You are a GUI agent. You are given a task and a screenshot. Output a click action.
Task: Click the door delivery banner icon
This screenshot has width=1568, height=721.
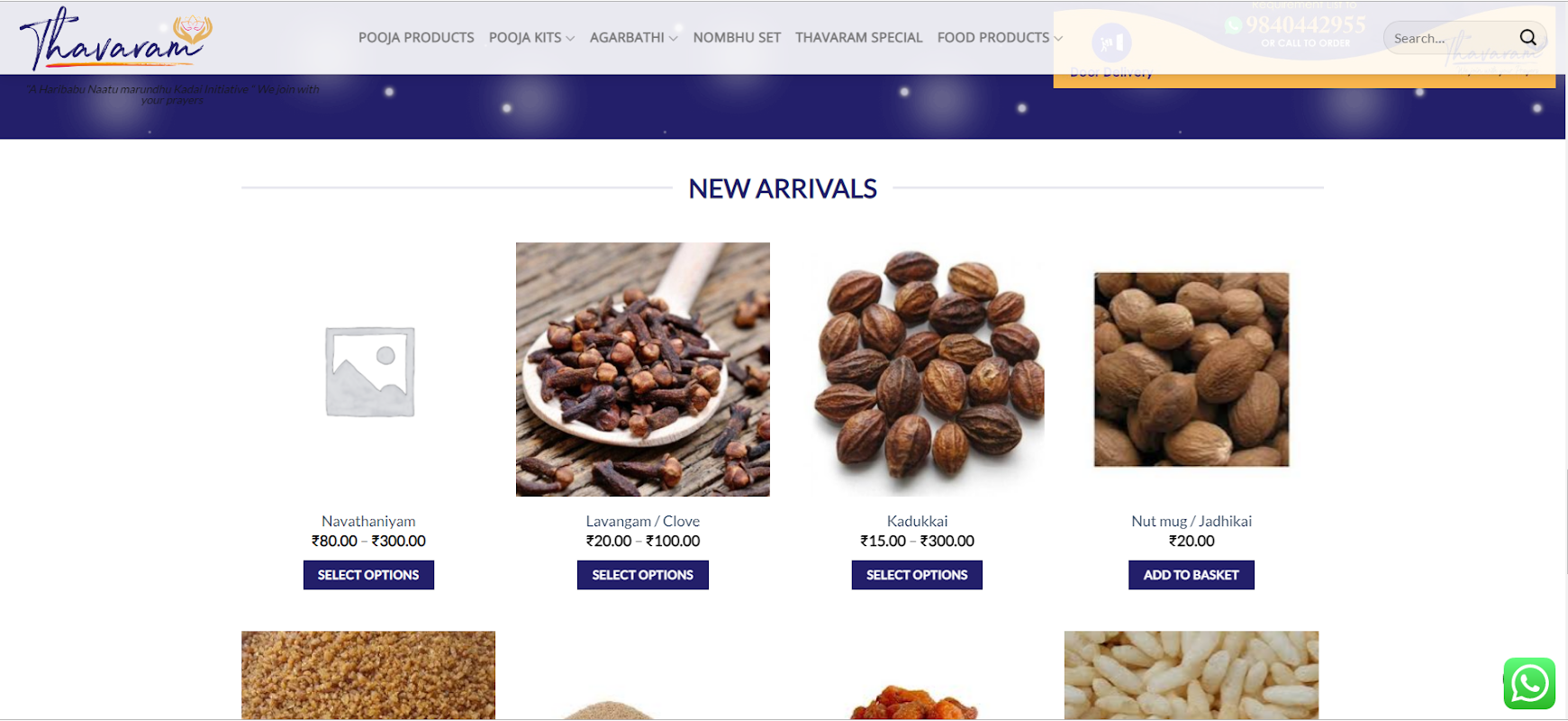[x=1111, y=42]
